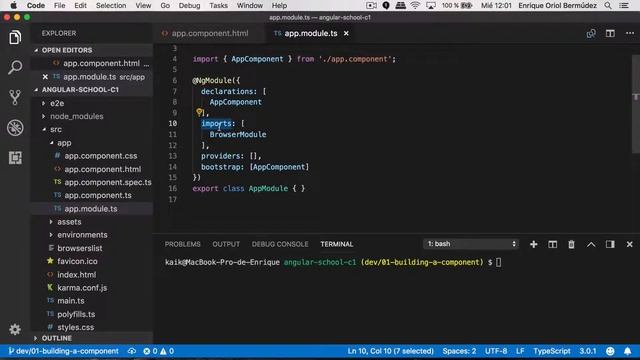Click TypeScript version 3.0.1

click(x=588, y=351)
